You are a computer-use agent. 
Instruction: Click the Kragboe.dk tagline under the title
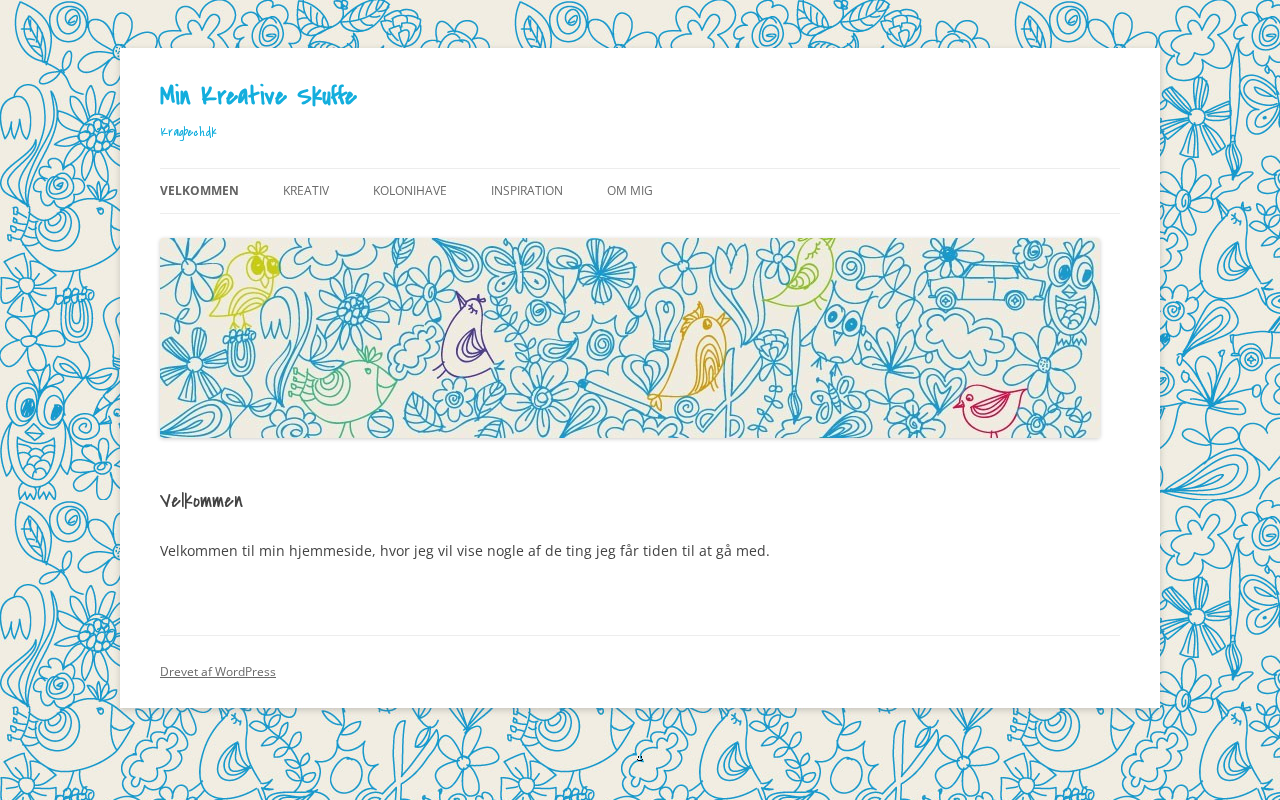tap(188, 132)
